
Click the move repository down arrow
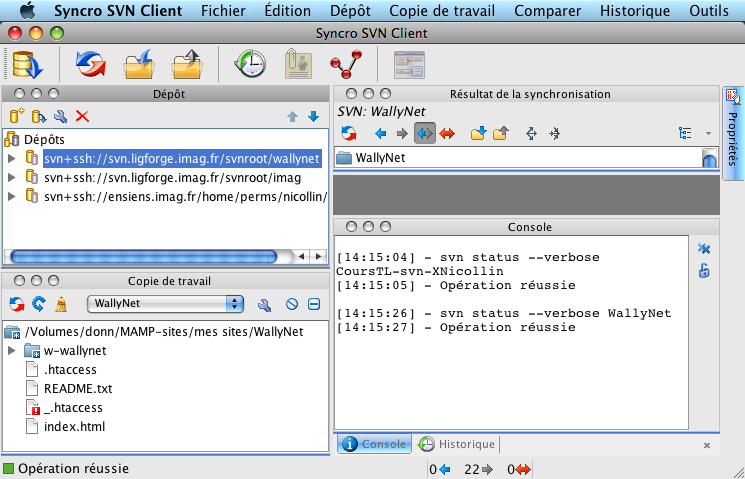313,116
